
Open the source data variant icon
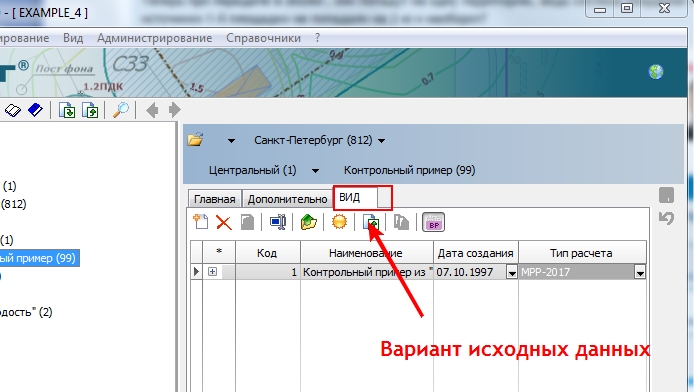tap(371, 222)
